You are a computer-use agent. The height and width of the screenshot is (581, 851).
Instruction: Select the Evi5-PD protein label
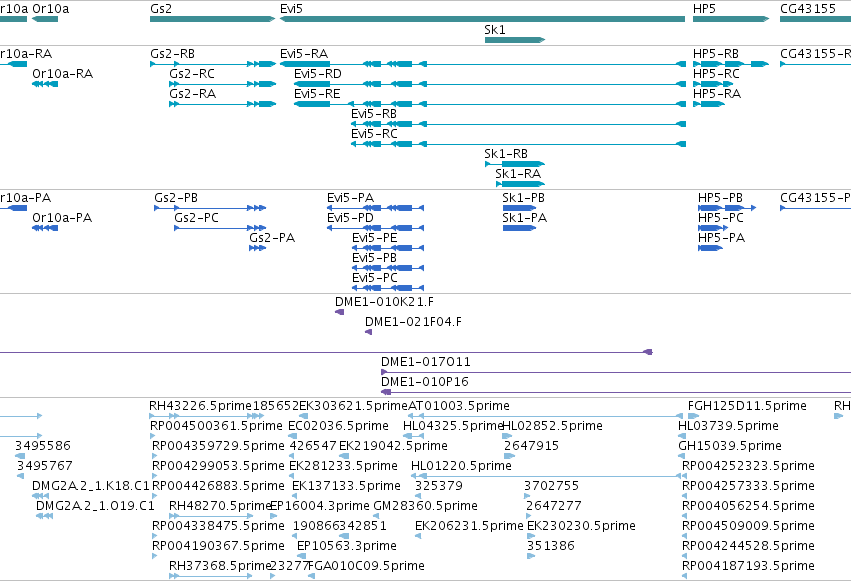tap(350, 218)
